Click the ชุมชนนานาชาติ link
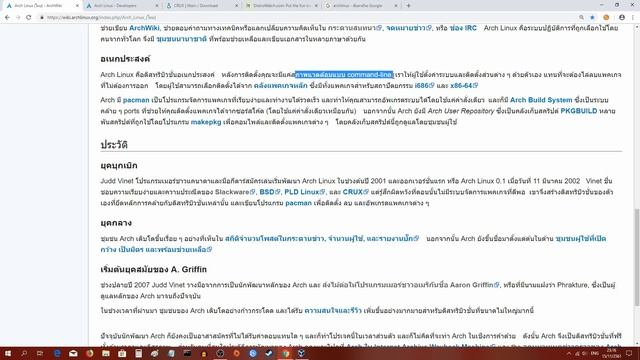This screenshot has height=360, width=640. 181,39
